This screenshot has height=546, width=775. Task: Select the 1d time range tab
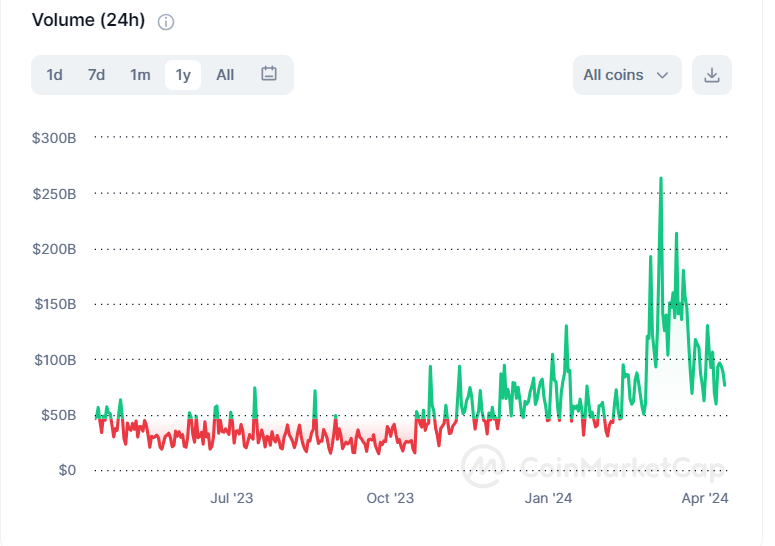[54, 75]
